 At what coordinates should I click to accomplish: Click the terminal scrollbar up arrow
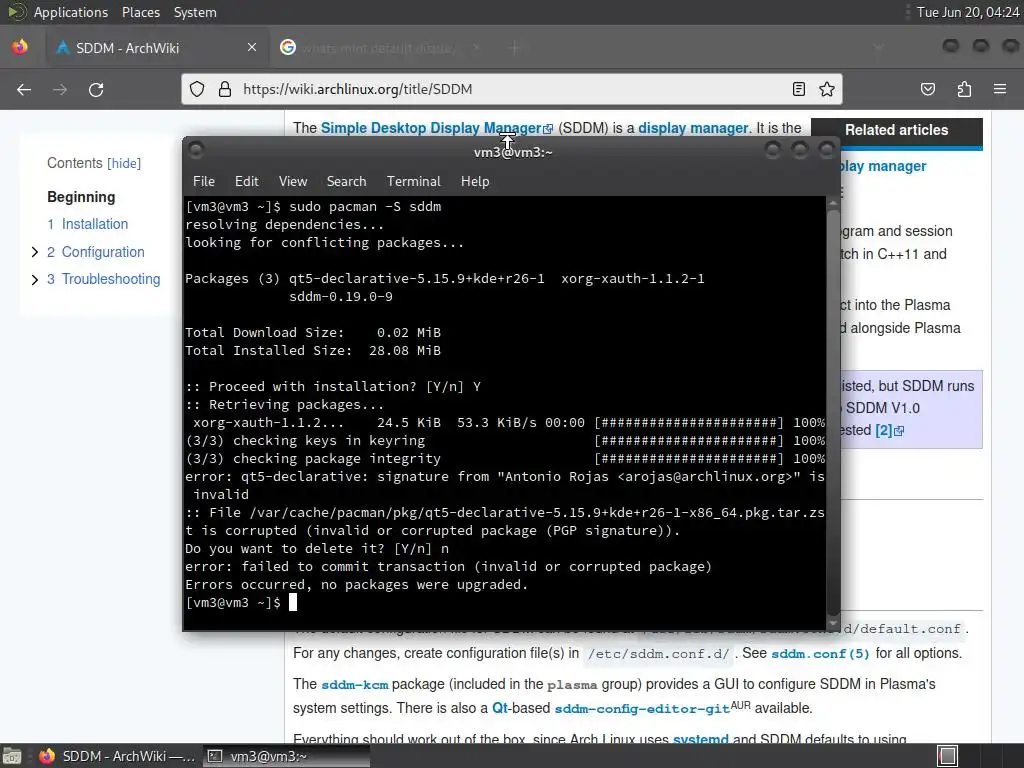pos(833,203)
